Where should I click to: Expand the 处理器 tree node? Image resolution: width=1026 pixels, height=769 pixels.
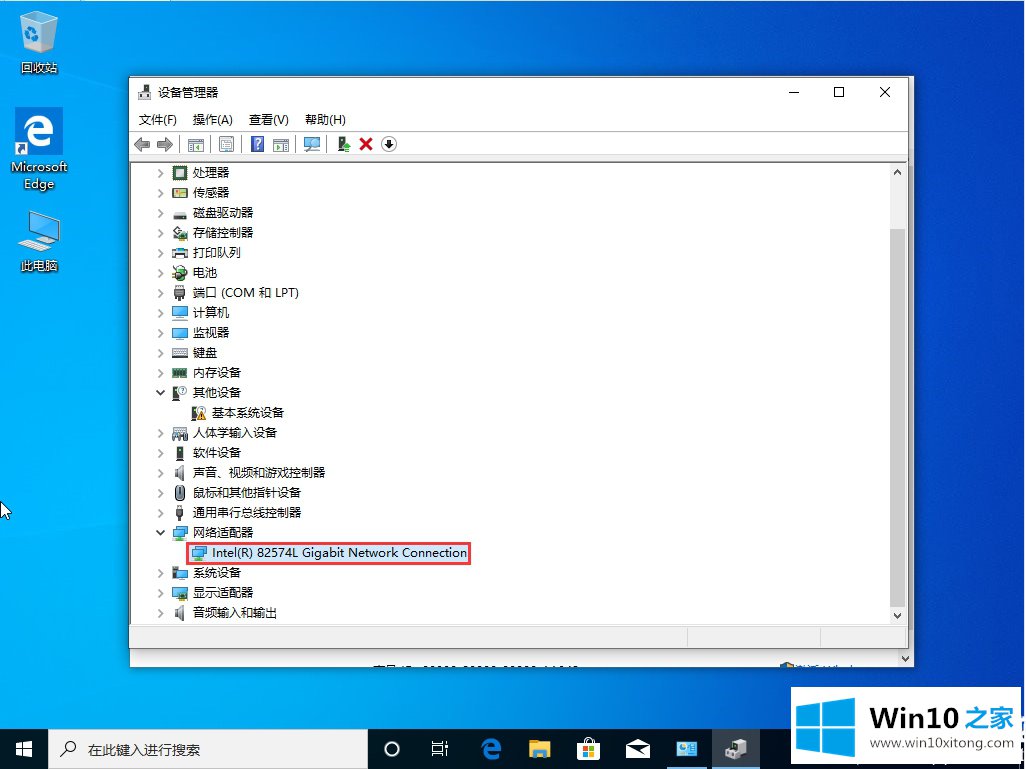coord(161,173)
